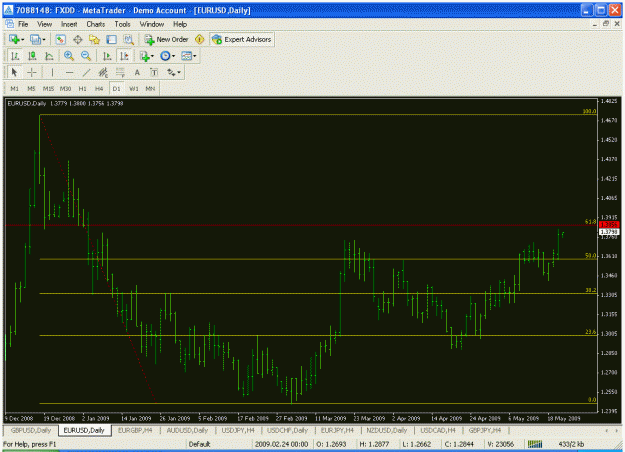Switch timeframe to H1
This screenshot has width=625, height=452.
[83, 88]
